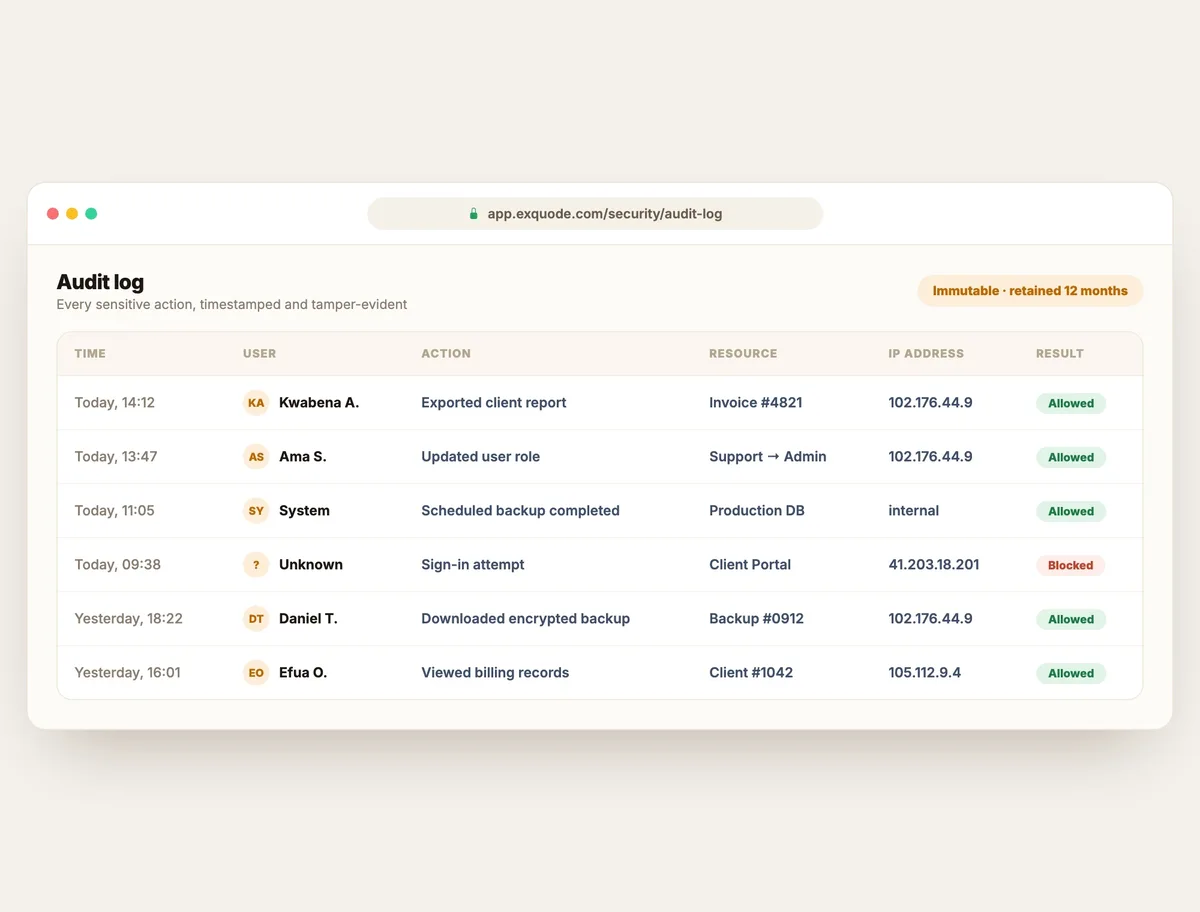This screenshot has width=1200, height=912.
Task: Sort by the TIME column header
Action: click(x=90, y=354)
